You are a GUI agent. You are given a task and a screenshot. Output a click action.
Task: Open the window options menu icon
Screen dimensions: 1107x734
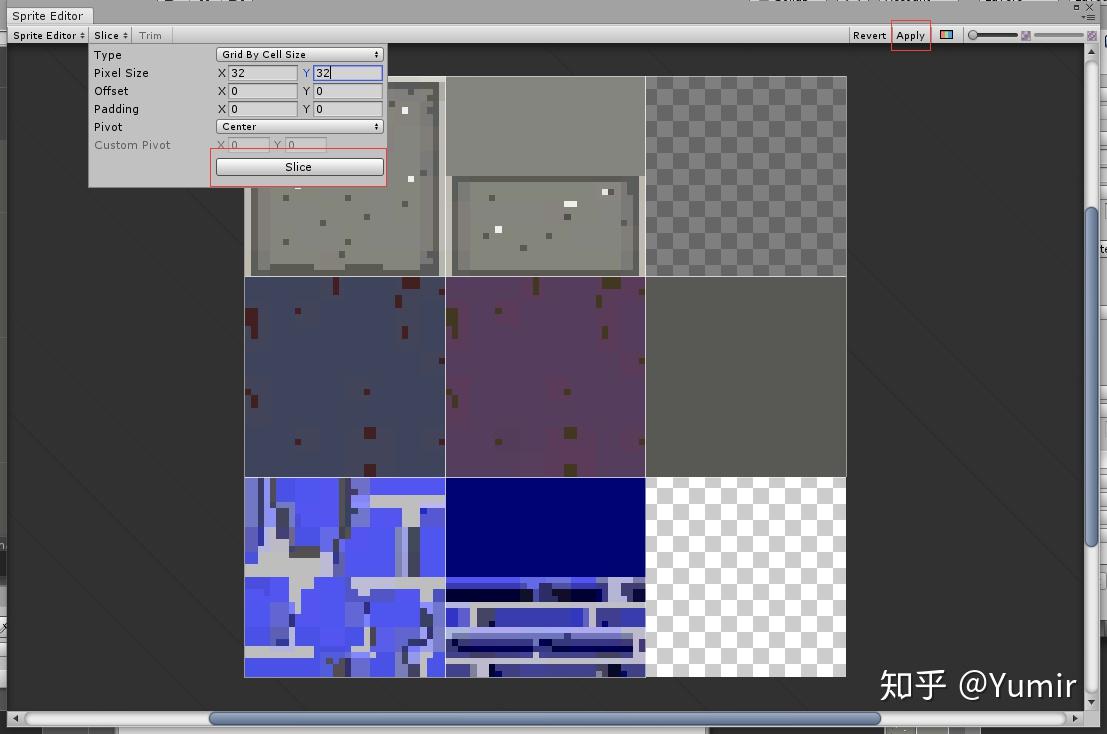tap(1090, 16)
